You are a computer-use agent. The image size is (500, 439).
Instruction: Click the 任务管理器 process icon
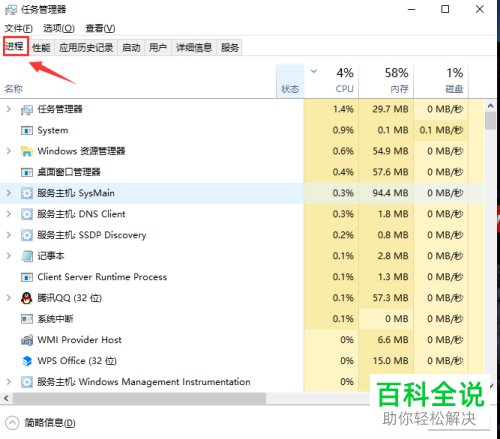pos(27,110)
